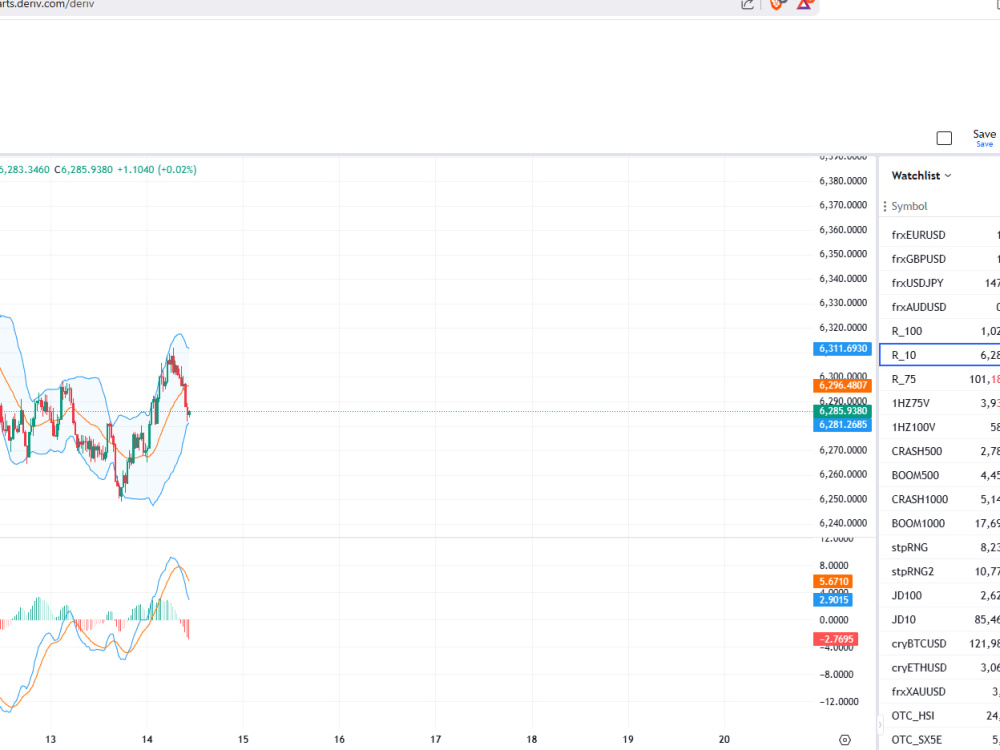Click the orange Bollinger basis label 6,296.4807

pos(842,385)
